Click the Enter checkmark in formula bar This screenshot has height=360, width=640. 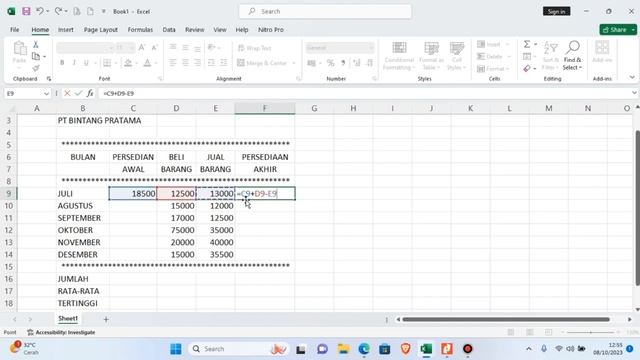[78, 93]
